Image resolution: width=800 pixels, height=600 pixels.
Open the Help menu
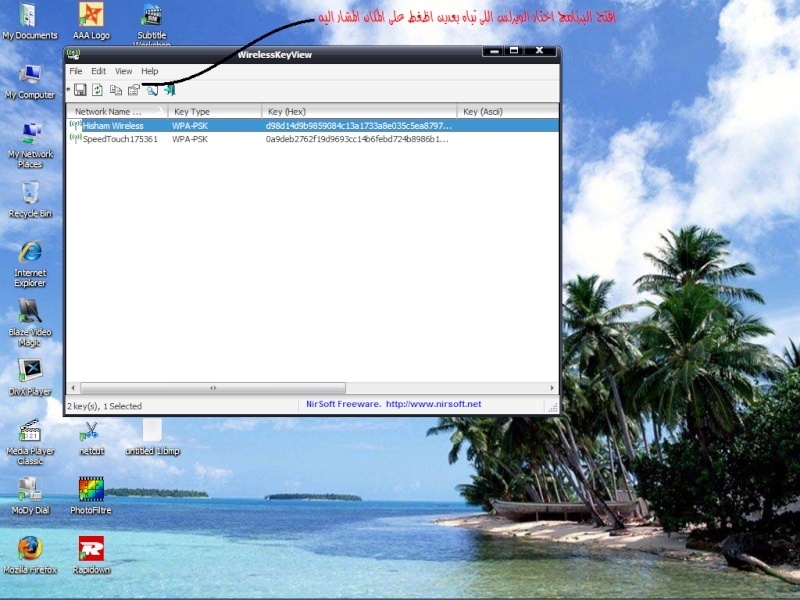tap(149, 71)
